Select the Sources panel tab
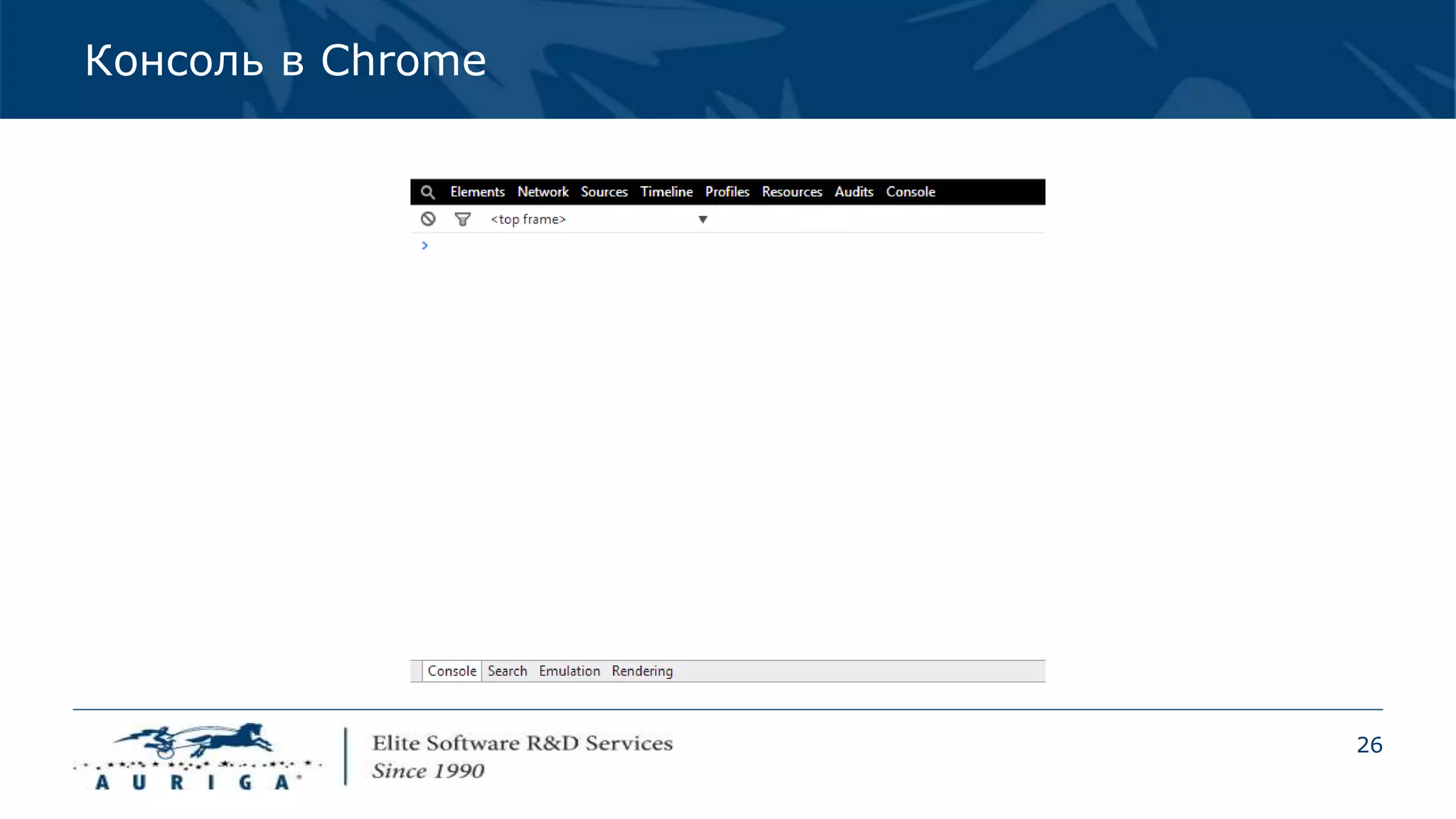Viewport: 1456px width, 819px height. (604, 192)
